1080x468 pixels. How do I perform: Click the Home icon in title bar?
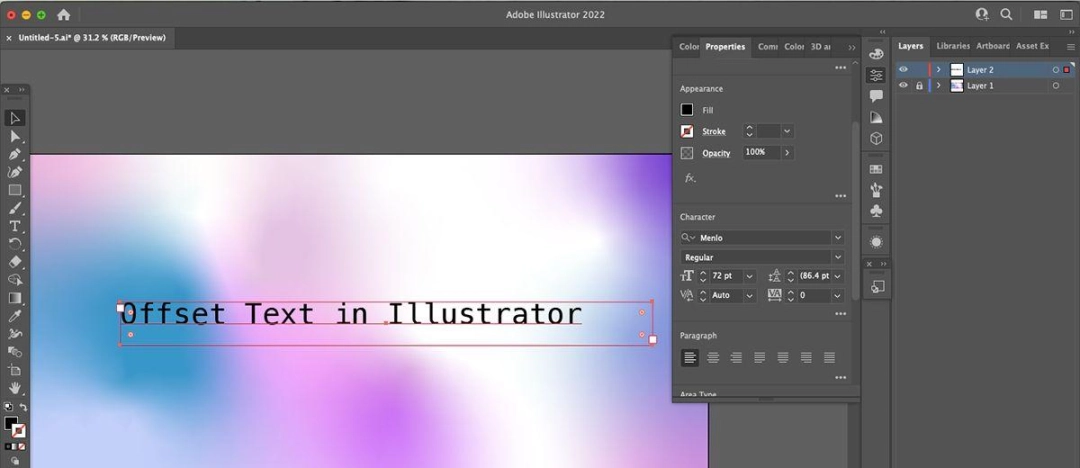click(63, 14)
